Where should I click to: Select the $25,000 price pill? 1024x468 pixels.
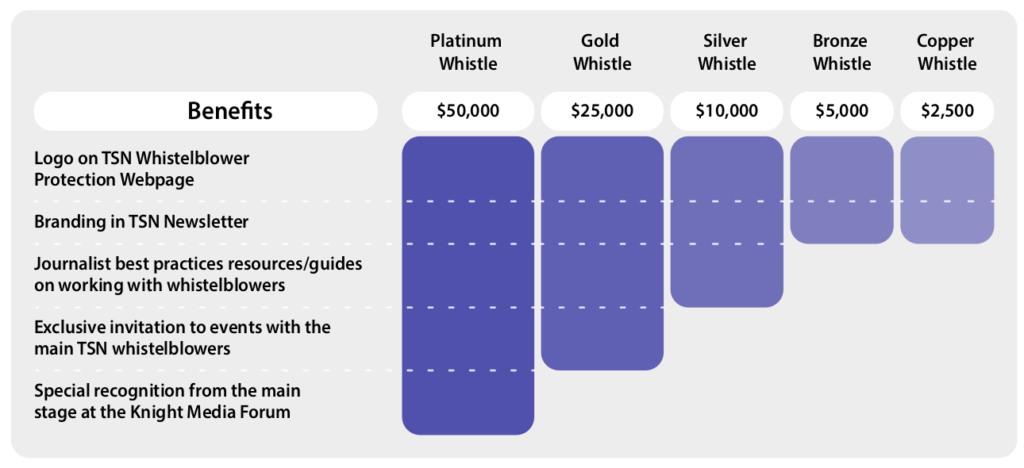pos(602,111)
